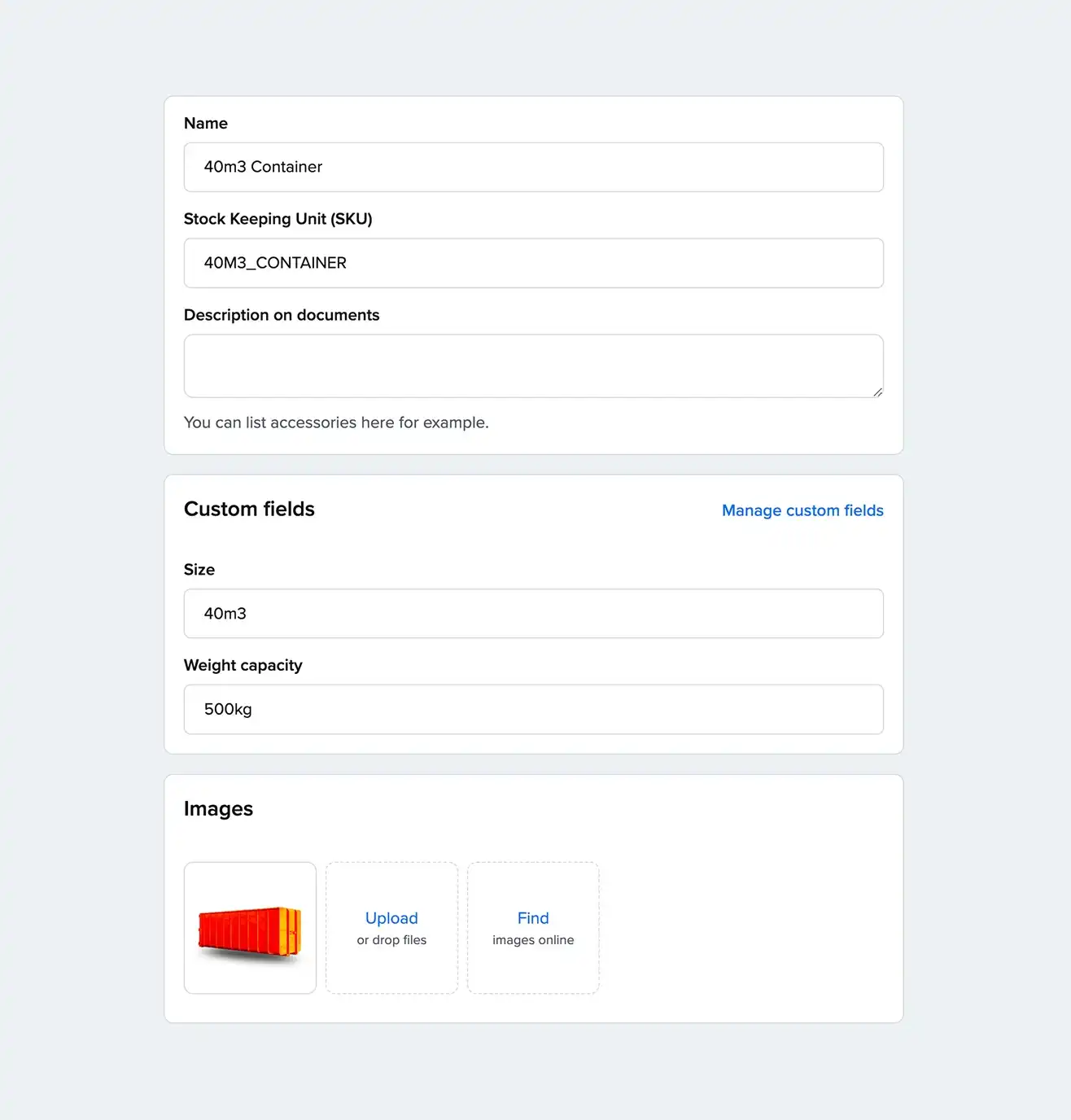Click the Find images online dashed tile
Viewport: 1071px width, 1120px height.
[x=533, y=928]
